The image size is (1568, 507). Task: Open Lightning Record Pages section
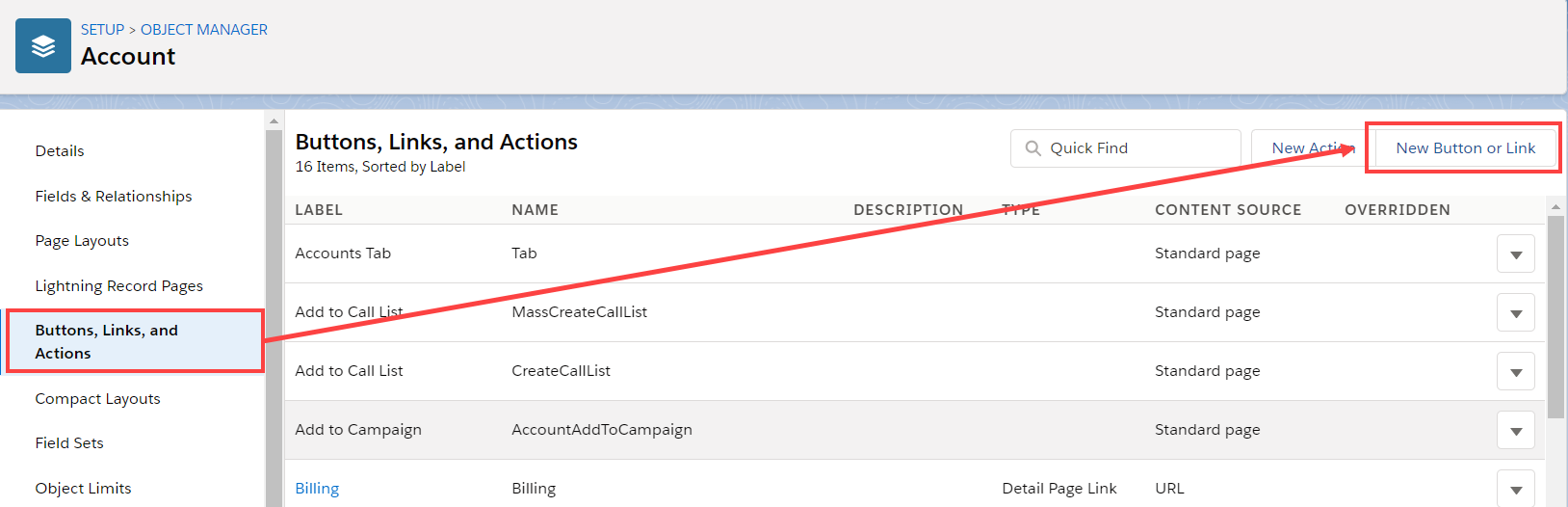tap(118, 286)
